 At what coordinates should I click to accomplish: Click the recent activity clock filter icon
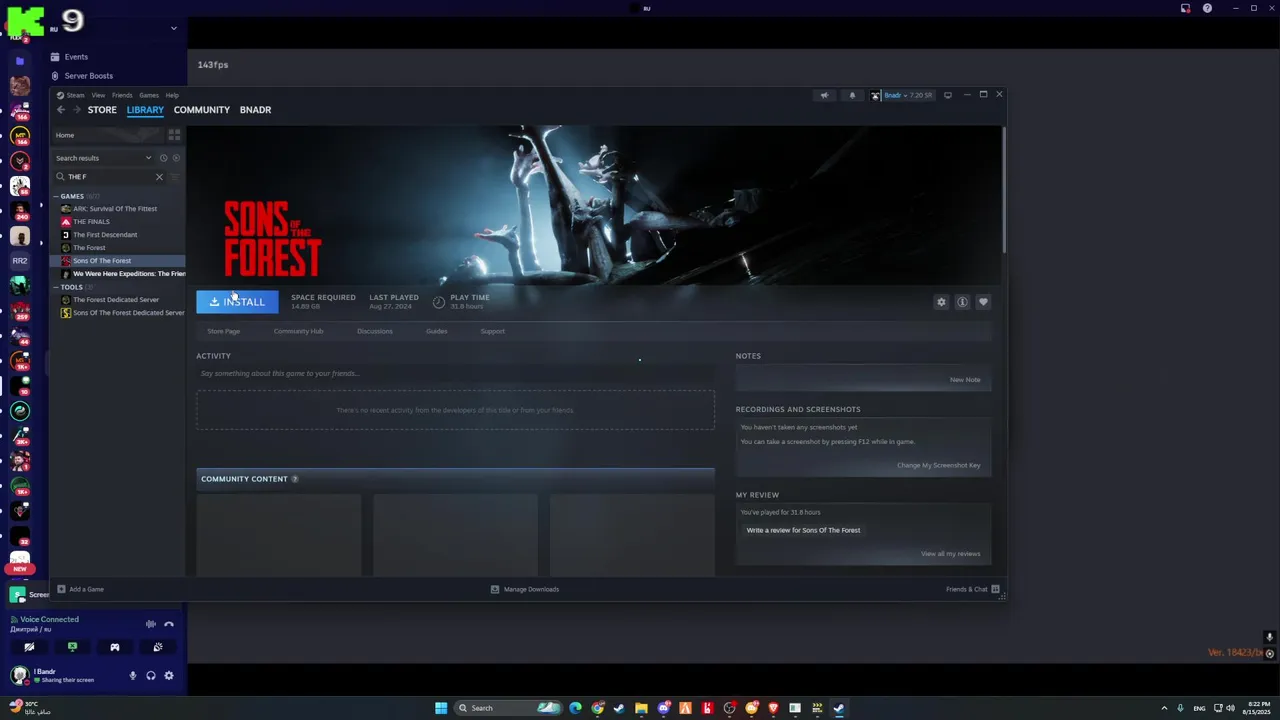tap(163, 158)
